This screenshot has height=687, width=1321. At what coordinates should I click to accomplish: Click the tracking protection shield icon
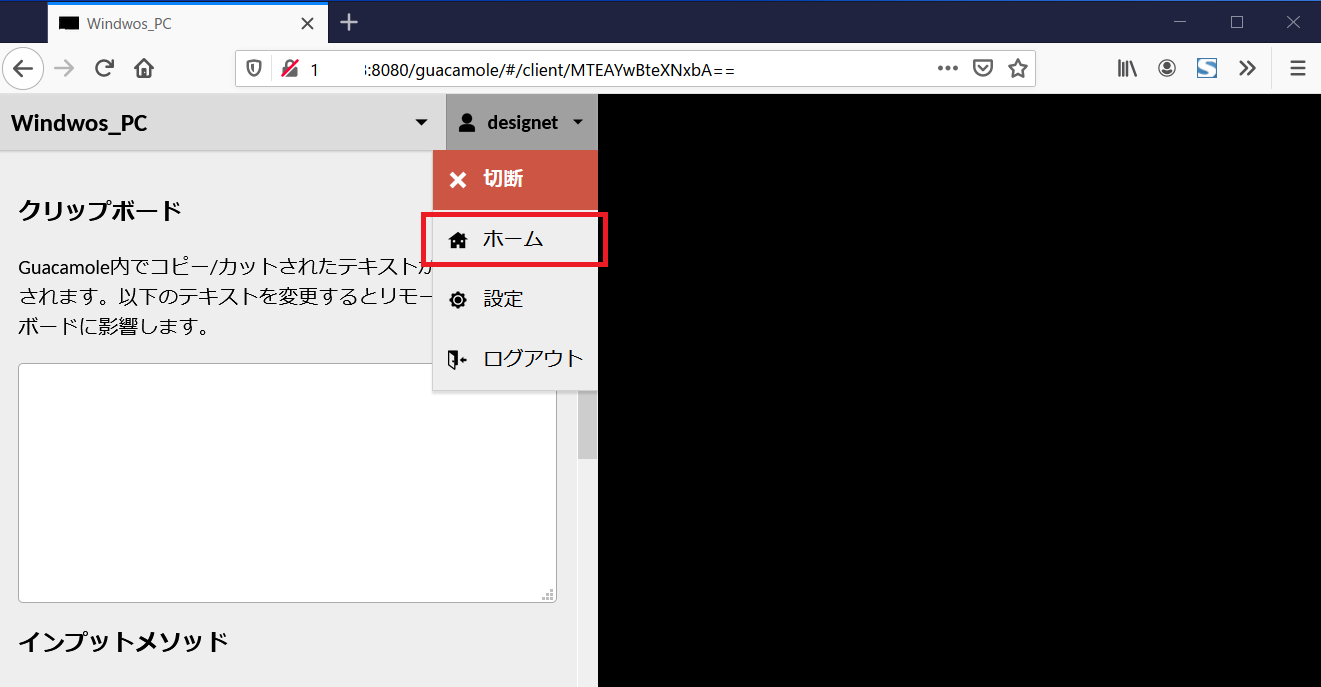(x=254, y=68)
